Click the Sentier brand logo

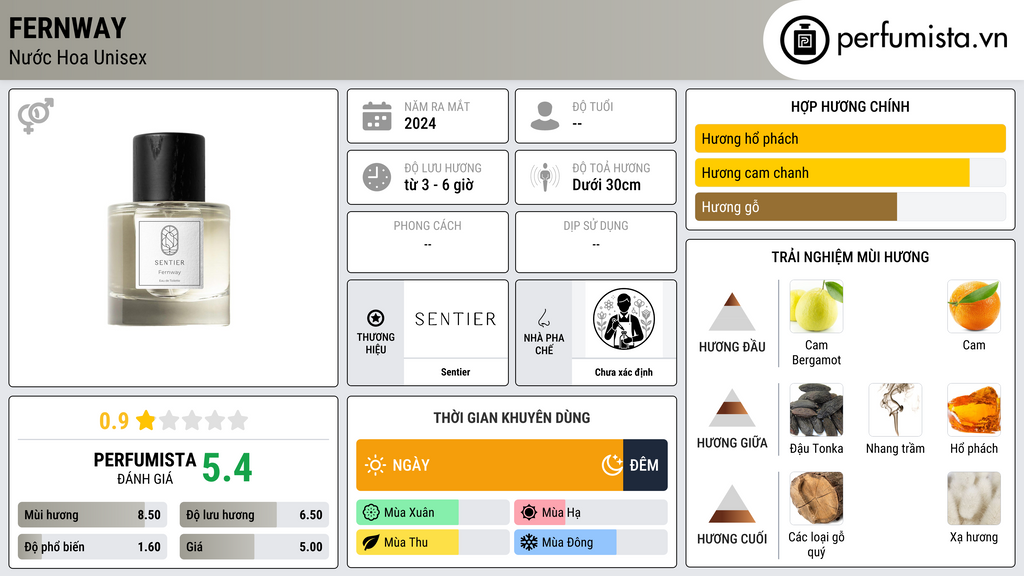click(456, 319)
